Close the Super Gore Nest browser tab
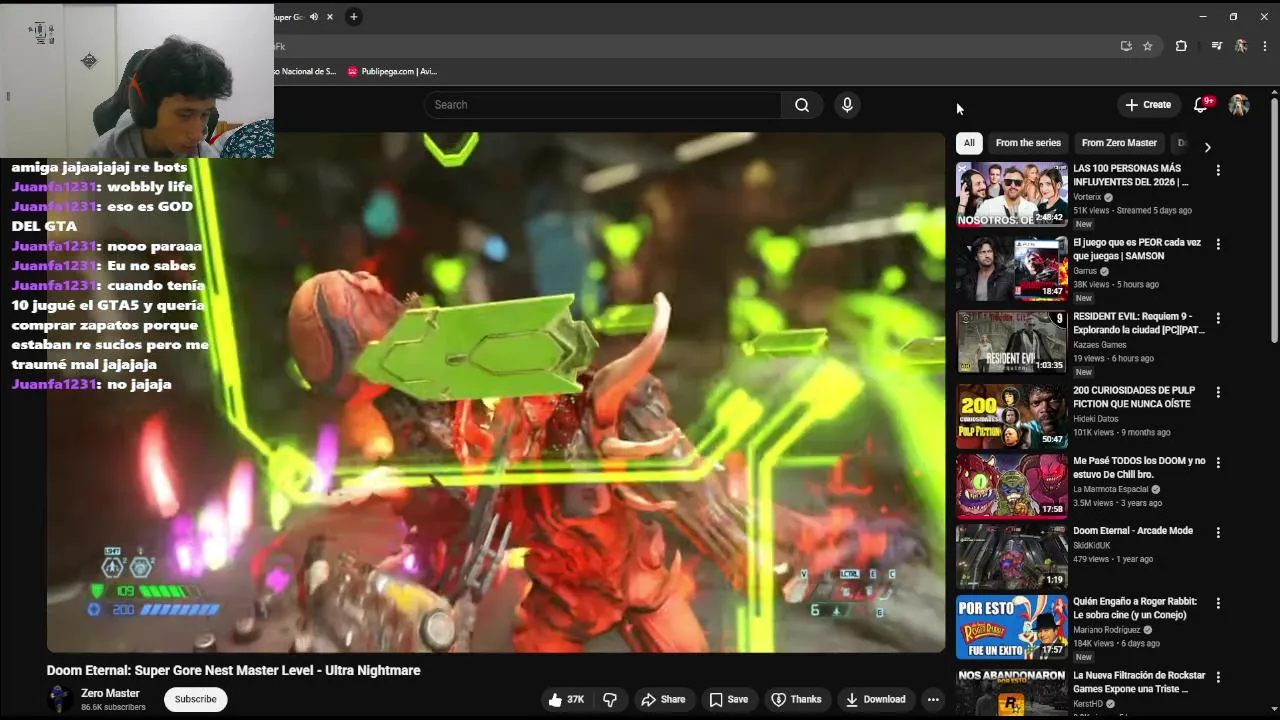 click(x=330, y=17)
